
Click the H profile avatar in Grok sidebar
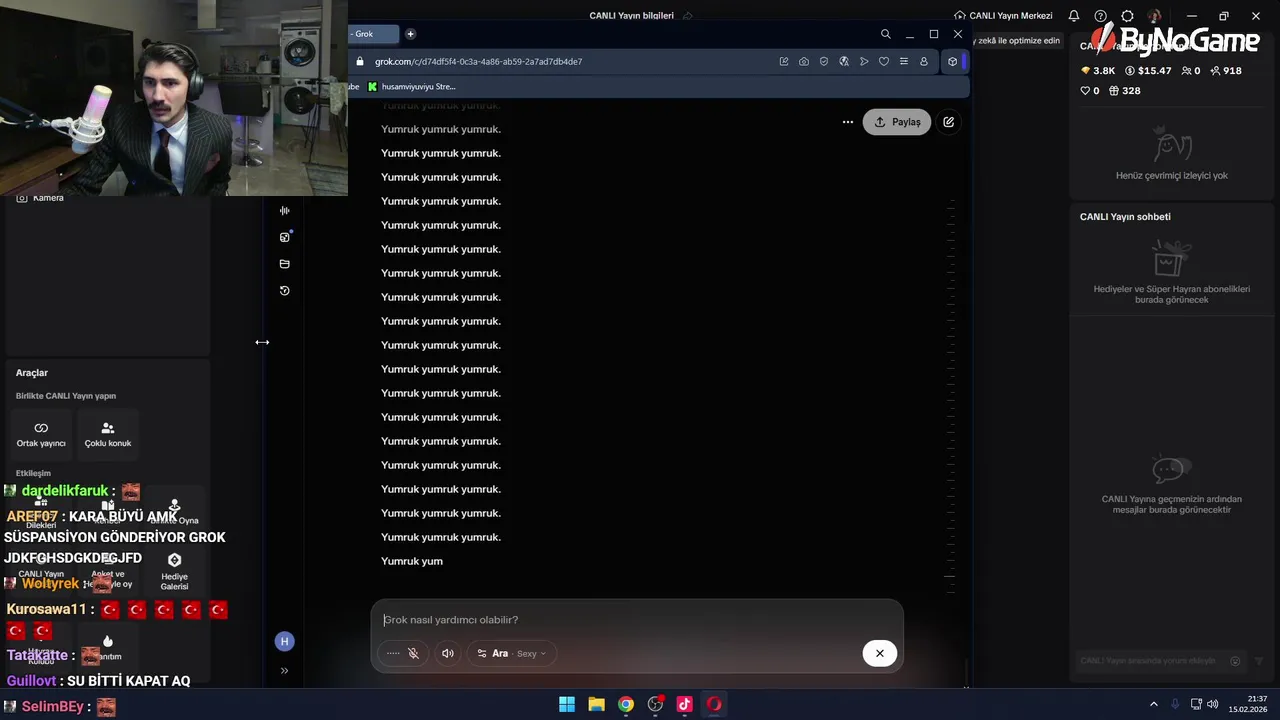284,641
